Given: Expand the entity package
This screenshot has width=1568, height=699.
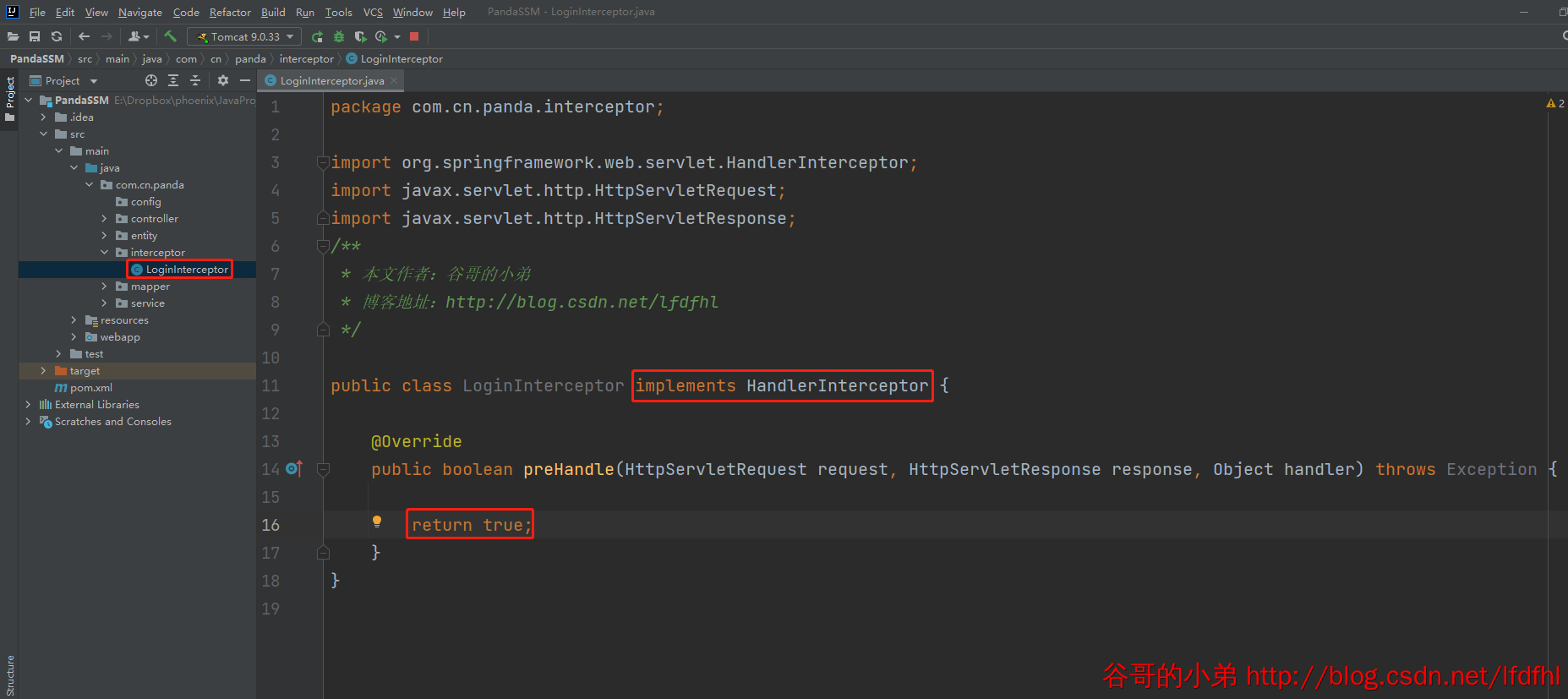Looking at the screenshot, I should pyautogui.click(x=105, y=235).
